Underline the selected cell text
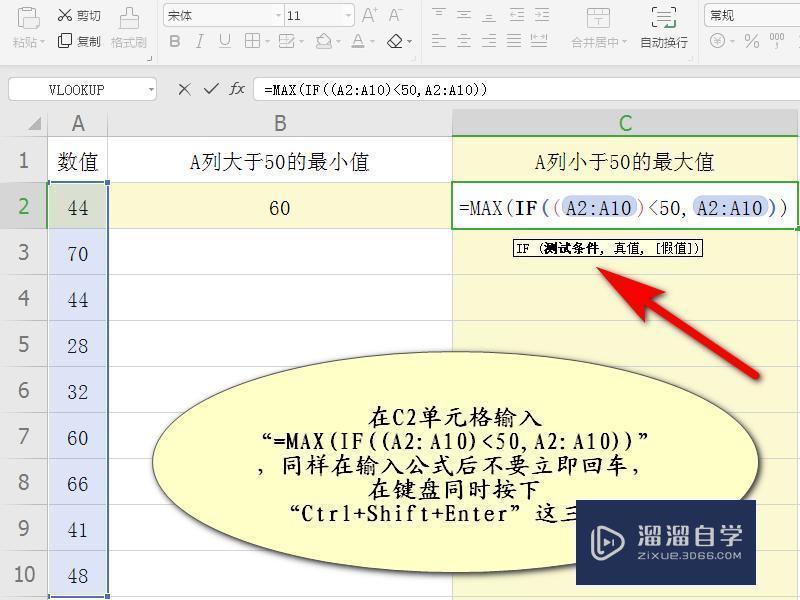Image resolution: width=800 pixels, height=600 pixels. 223,42
